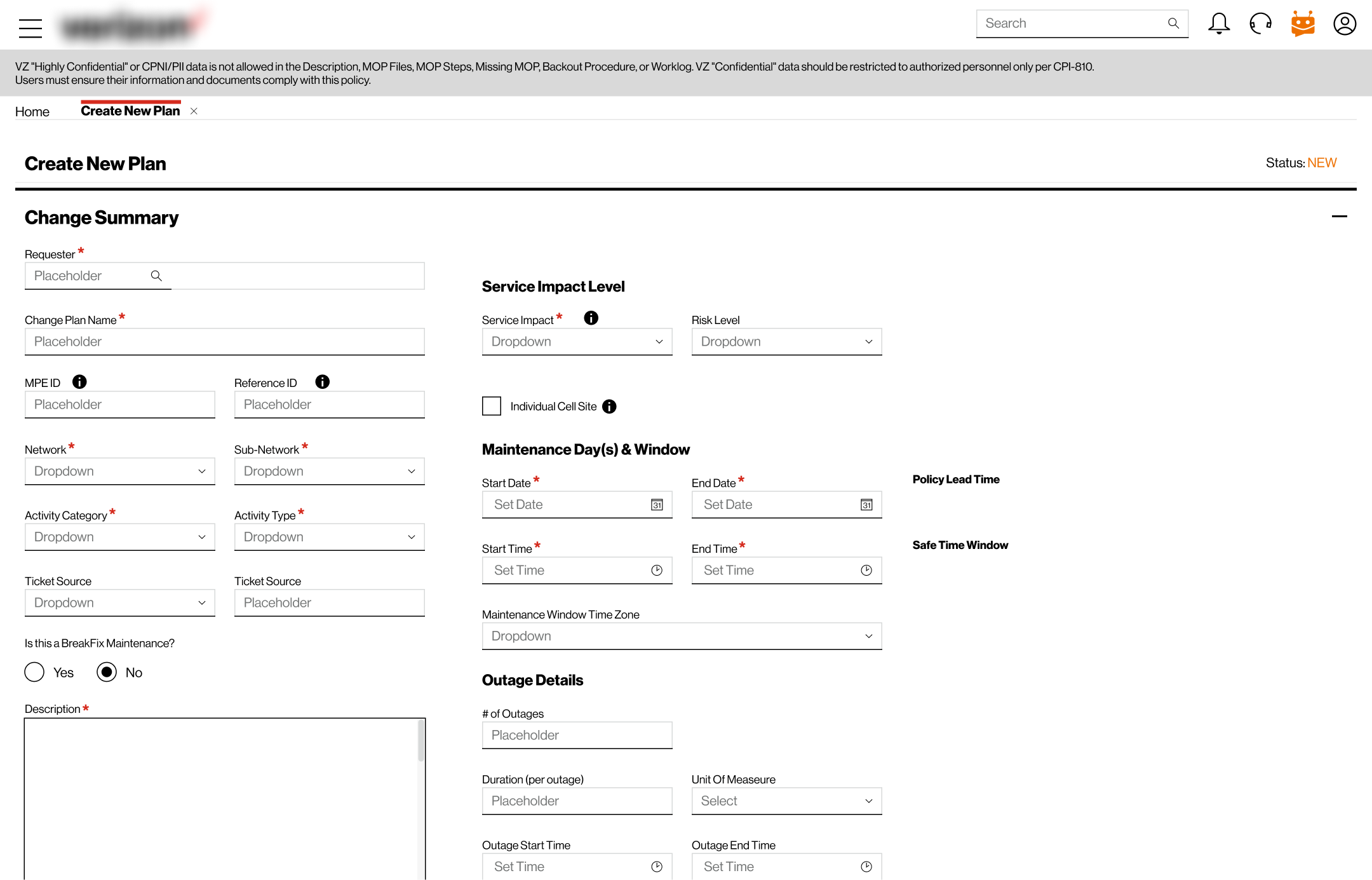Open the Maintenance Window Time Zone dropdown

pos(682,637)
